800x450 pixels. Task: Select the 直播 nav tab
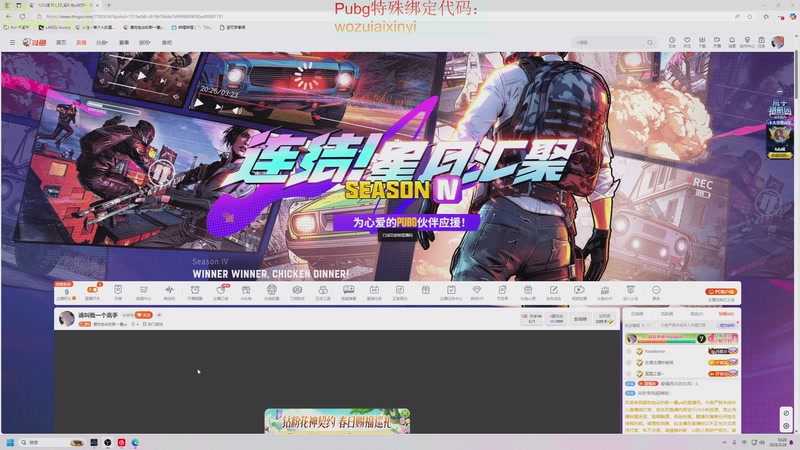(81, 42)
